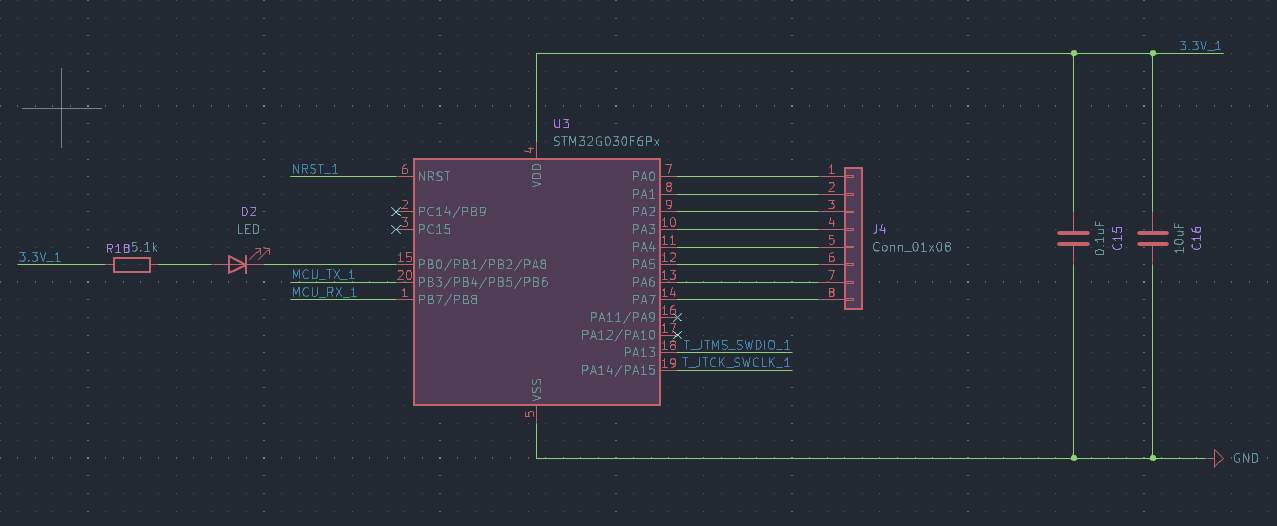Select the 5.1k resistor value
The height and width of the screenshot is (526, 1277).
pyautogui.click(x=143, y=247)
